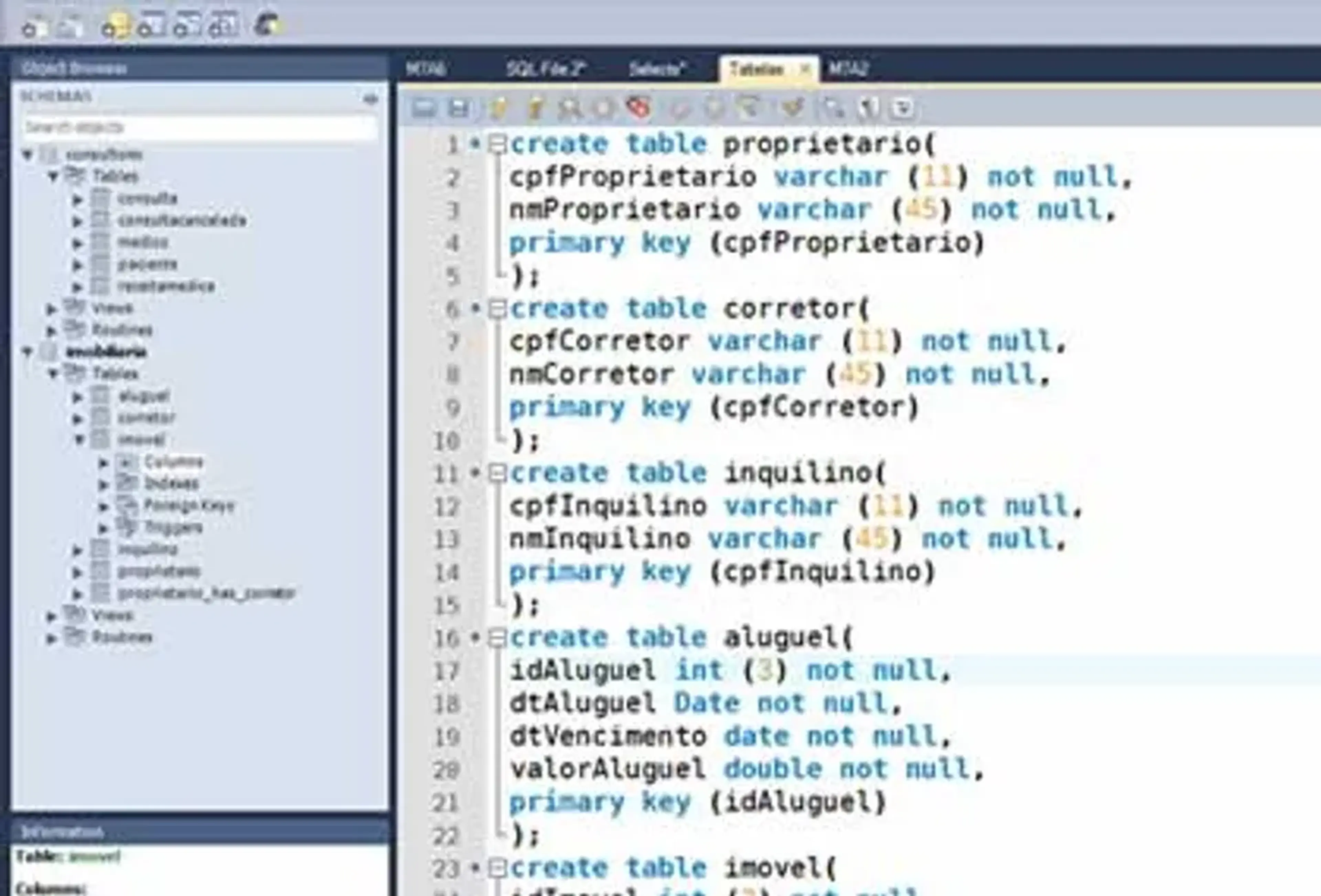Click the Create new table icon in top toolbar
Image resolution: width=1321 pixels, height=896 pixels.
[x=151, y=26]
